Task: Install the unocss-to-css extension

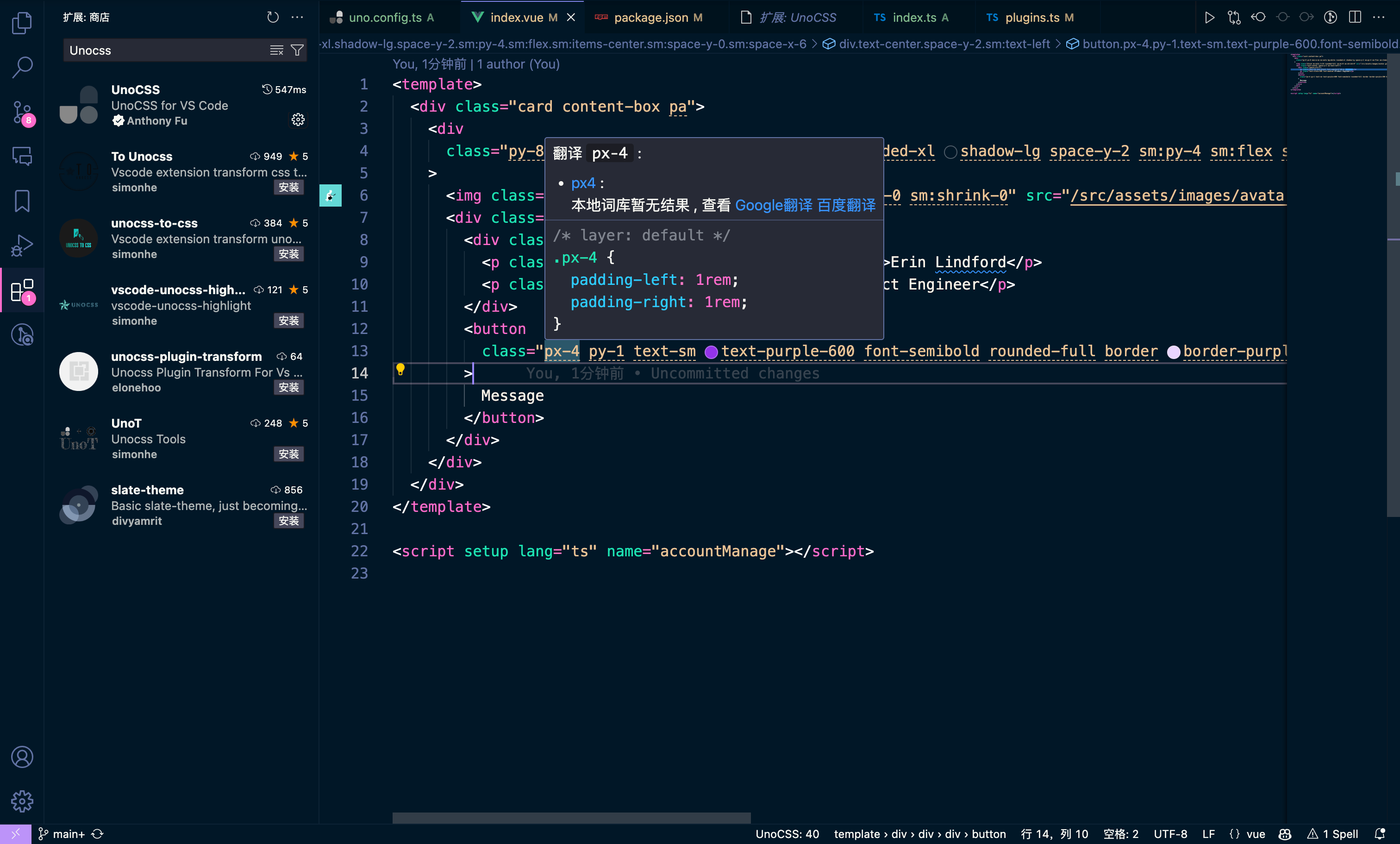Action: [288, 254]
